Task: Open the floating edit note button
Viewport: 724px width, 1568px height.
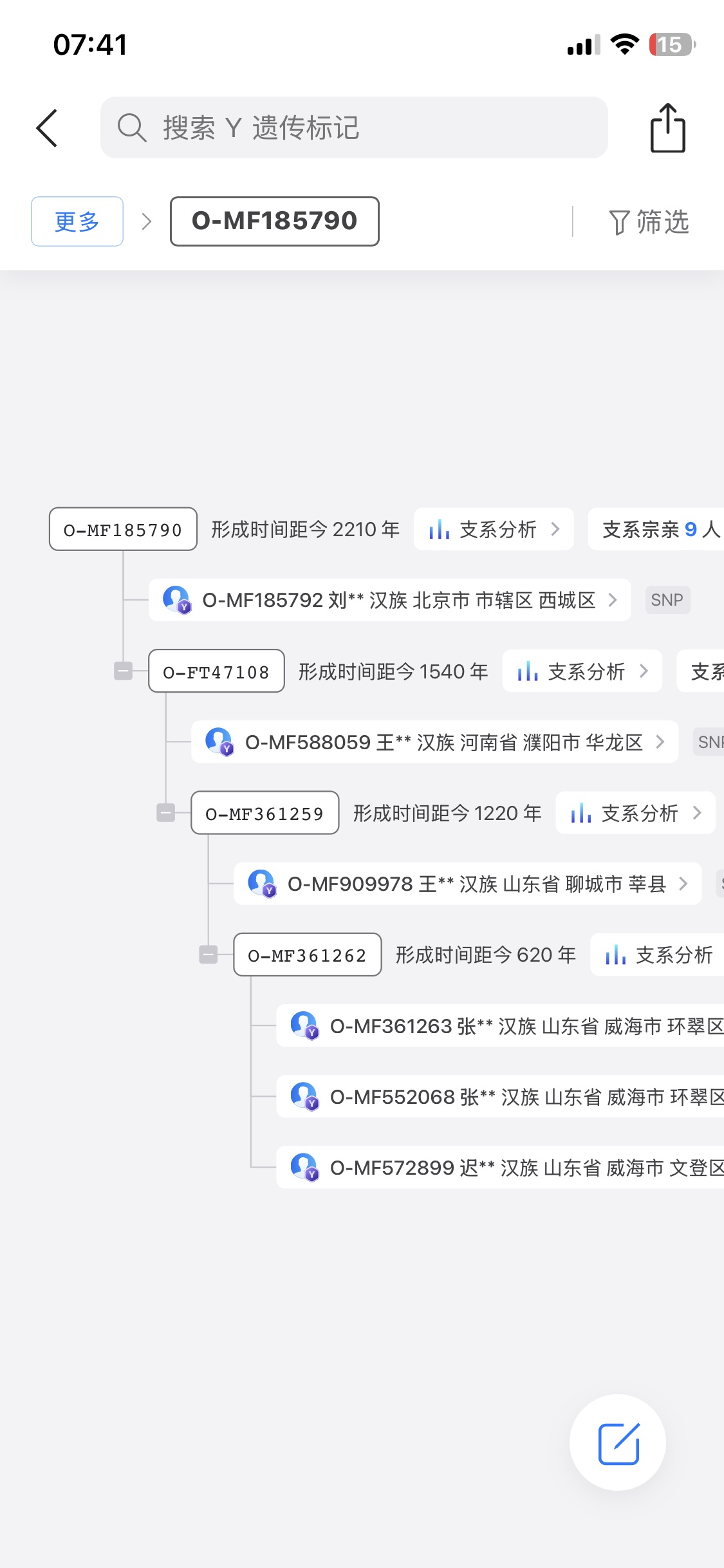Action: click(618, 1442)
